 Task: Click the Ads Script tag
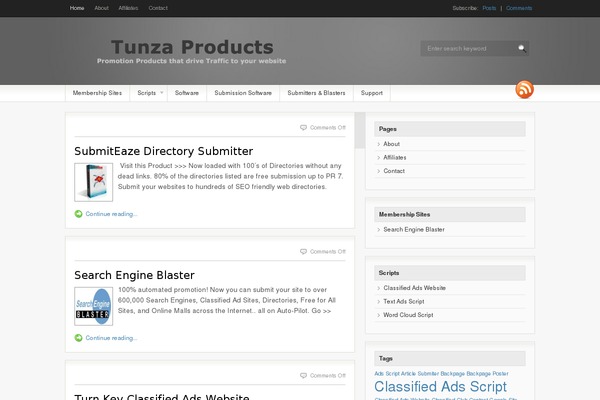(387, 374)
